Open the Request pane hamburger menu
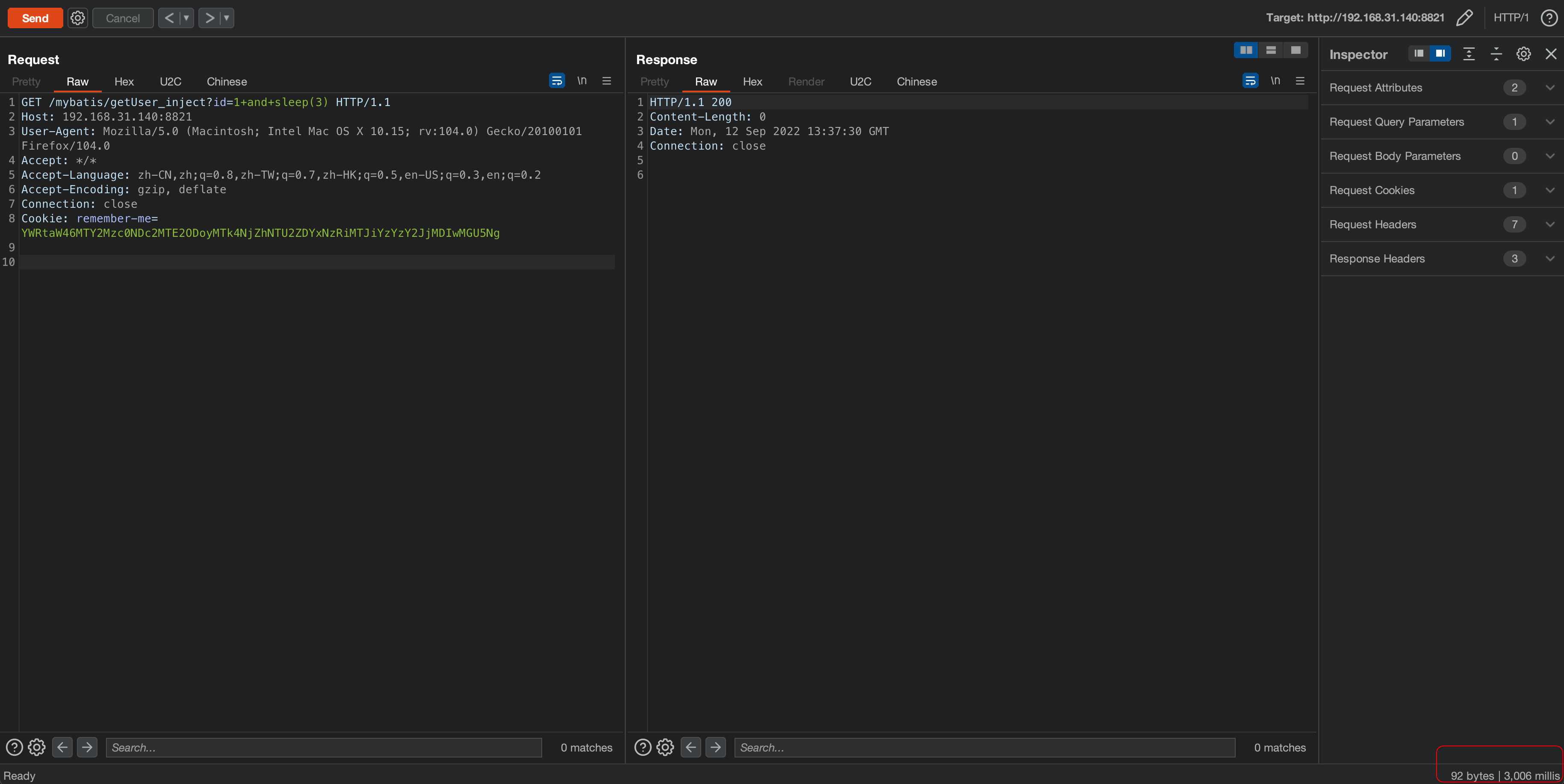Image resolution: width=1564 pixels, height=784 pixels. (x=606, y=81)
